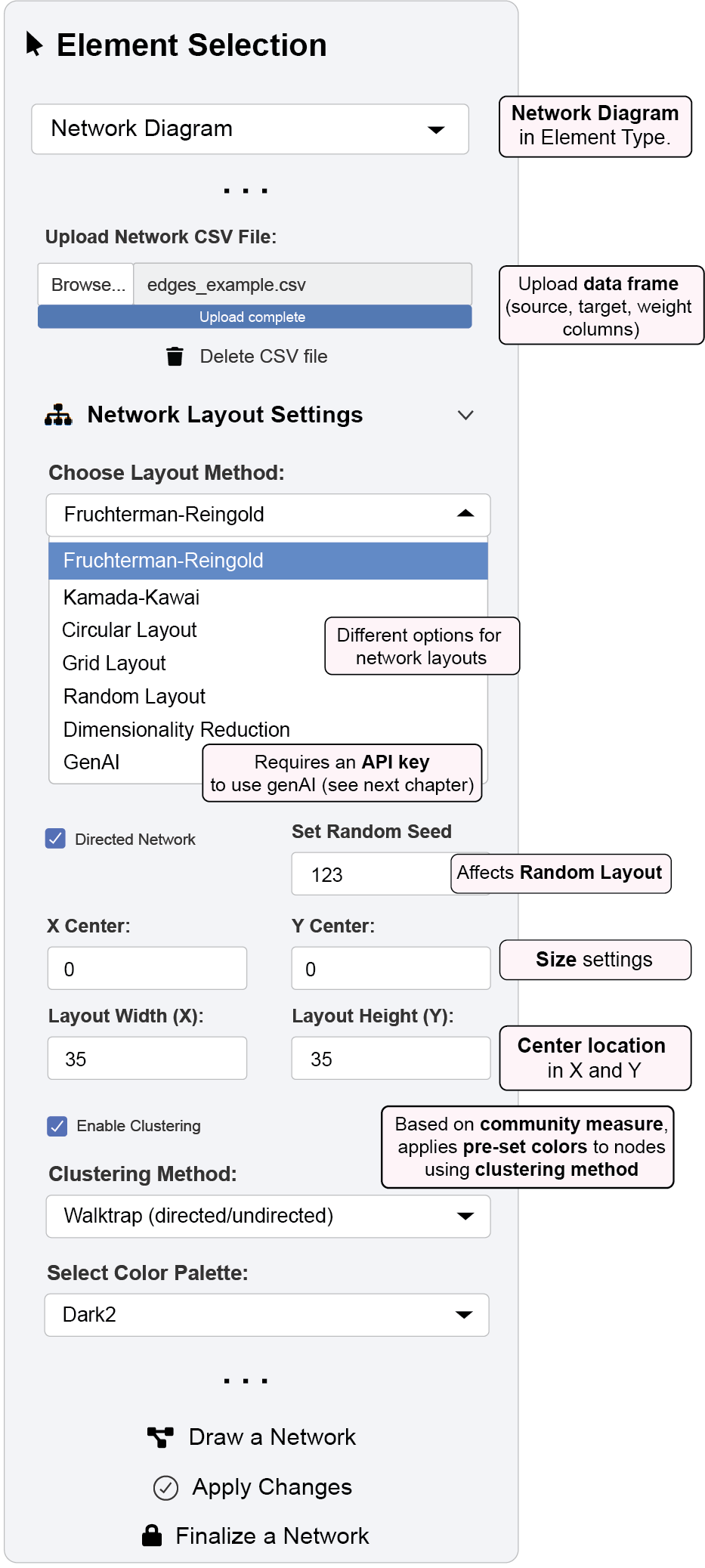Click the Draw a Network button label
This screenshot has height=1568, width=705.
tap(272, 1437)
